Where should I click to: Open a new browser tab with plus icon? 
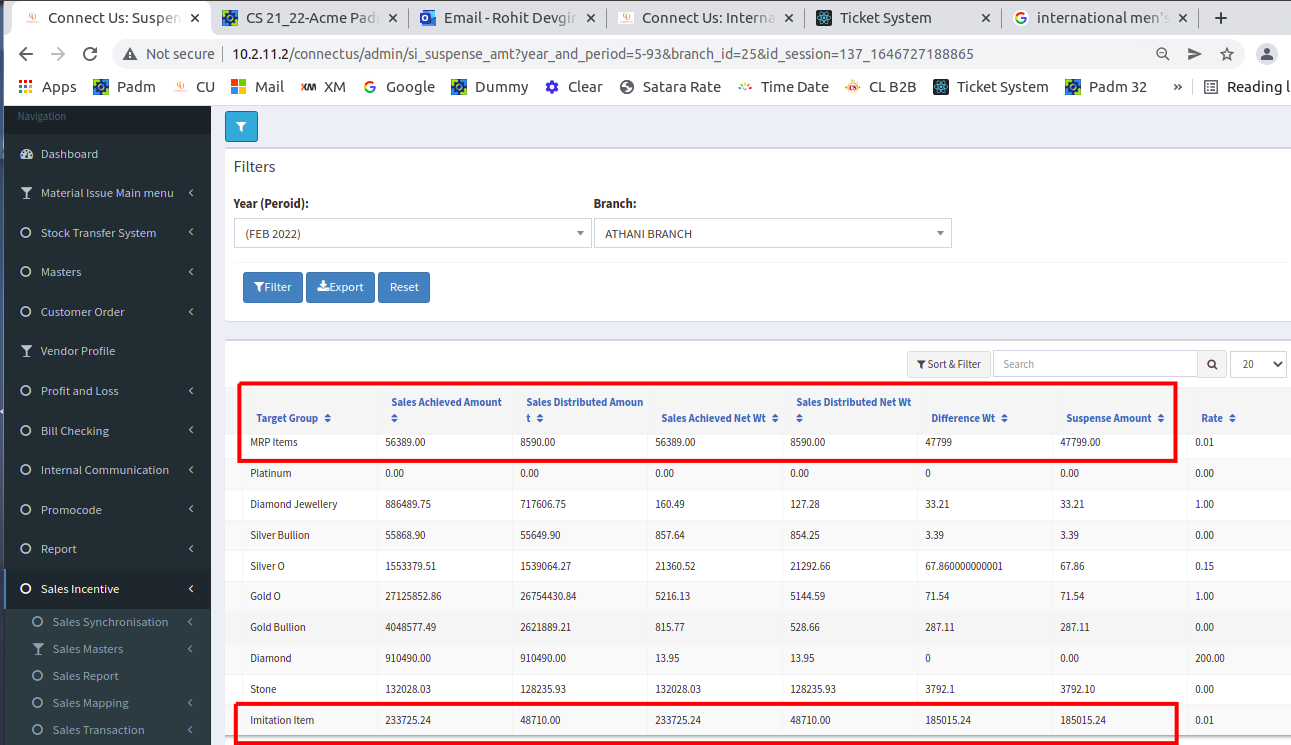click(x=1220, y=18)
